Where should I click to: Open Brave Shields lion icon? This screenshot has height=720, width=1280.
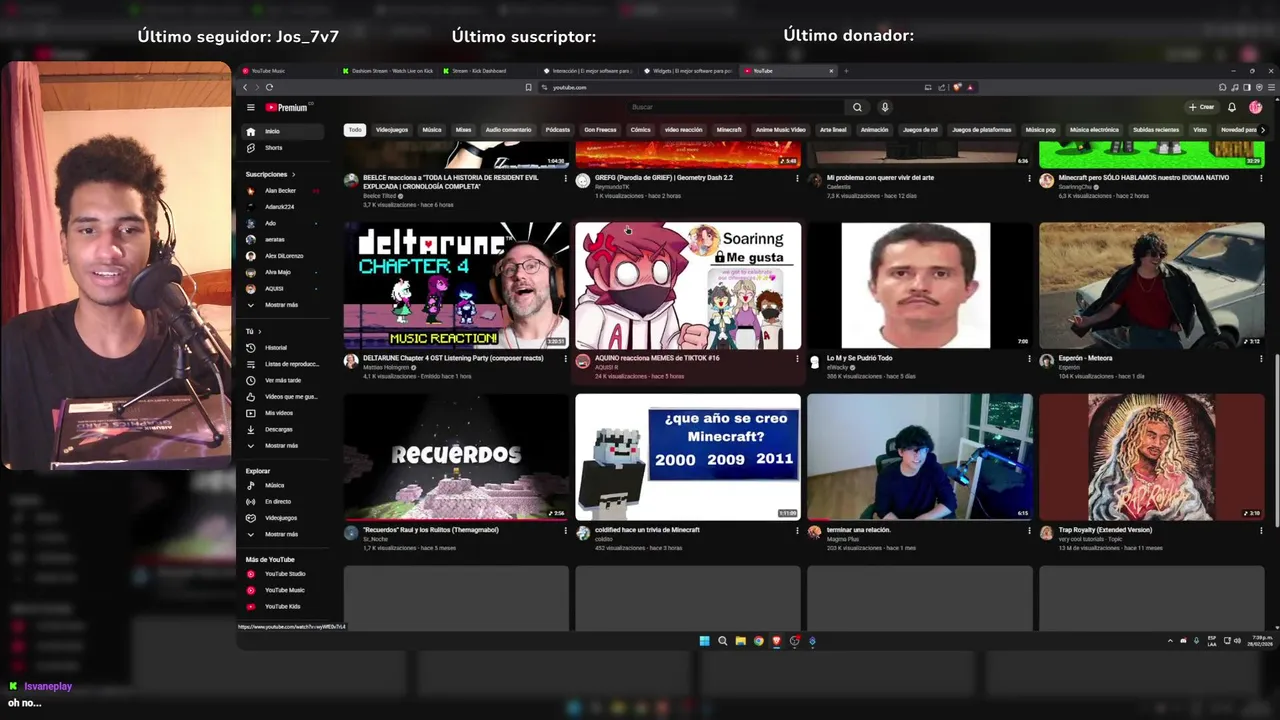[x=958, y=87]
